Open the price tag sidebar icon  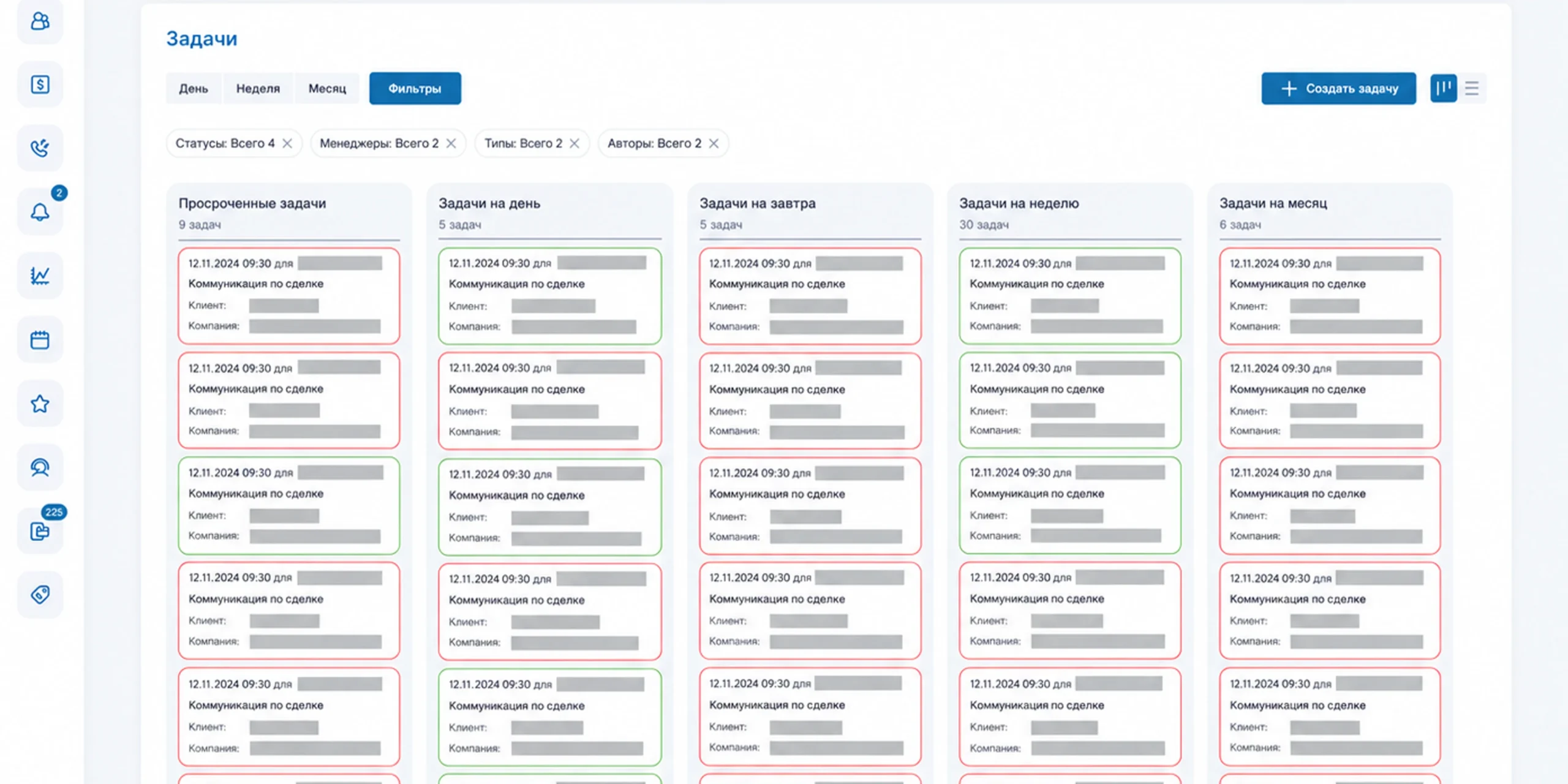pos(40,595)
